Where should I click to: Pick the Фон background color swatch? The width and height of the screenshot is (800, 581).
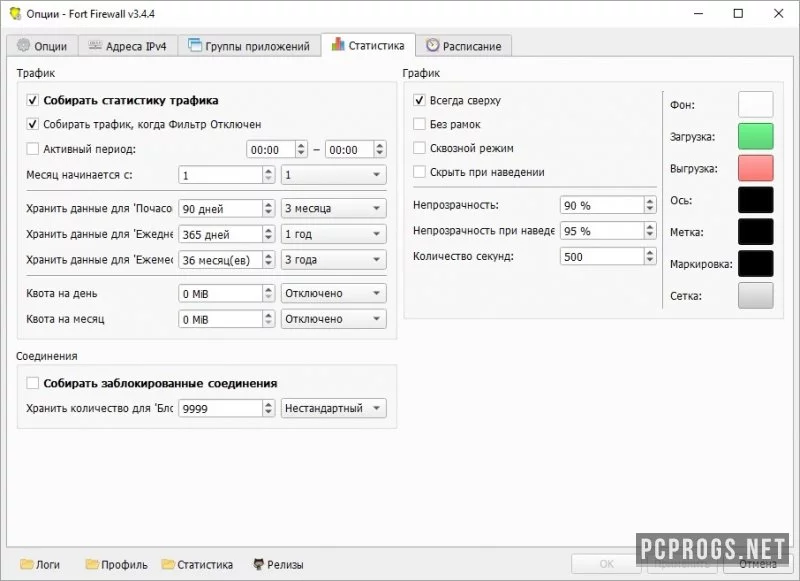[756, 105]
